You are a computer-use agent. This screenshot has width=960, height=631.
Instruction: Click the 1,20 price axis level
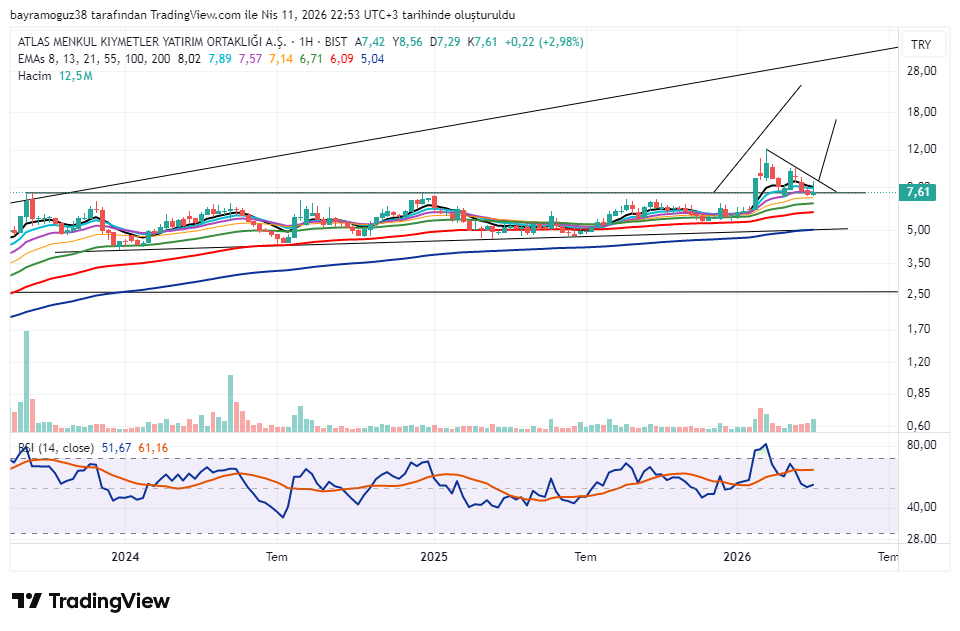[x=920, y=362]
